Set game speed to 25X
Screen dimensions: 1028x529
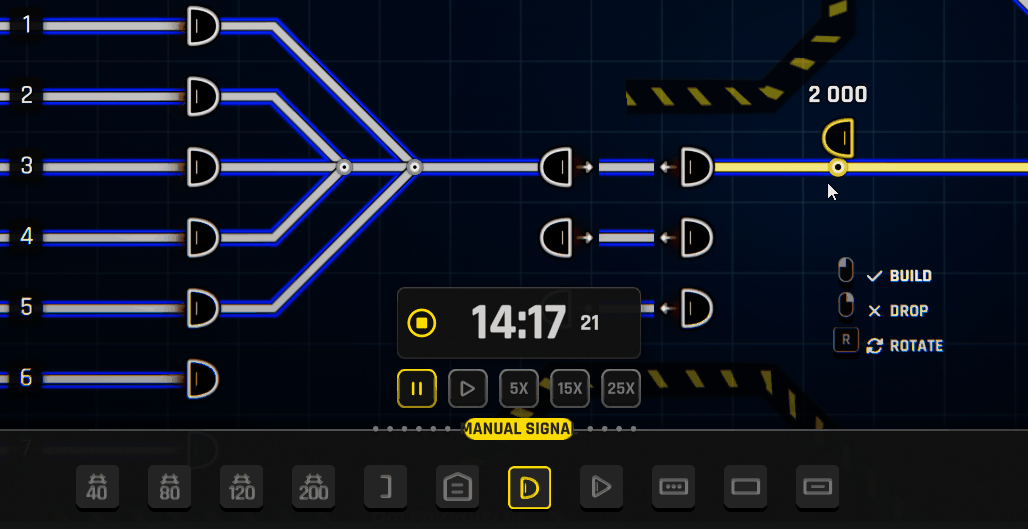621,388
